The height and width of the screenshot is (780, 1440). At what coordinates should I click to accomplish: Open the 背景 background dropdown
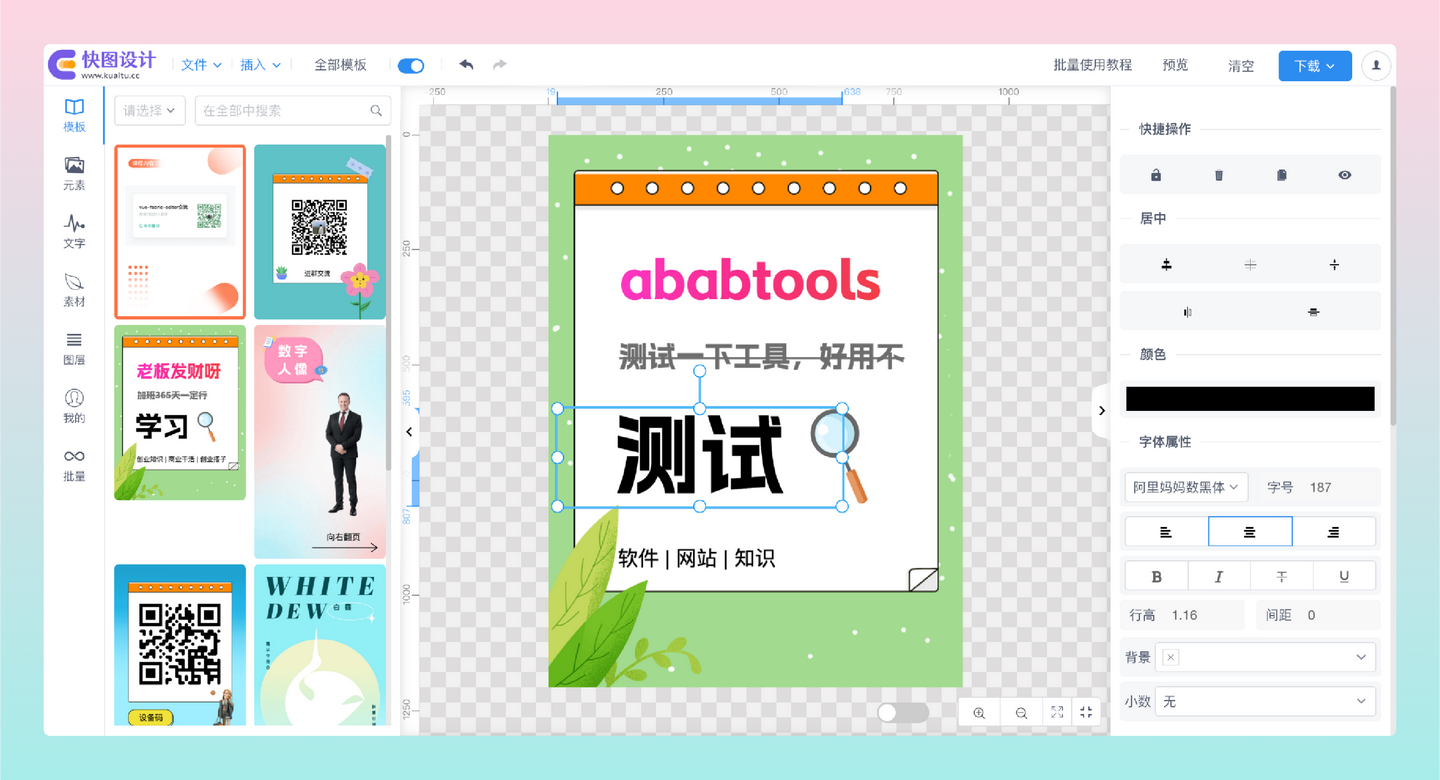pyautogui.click(x=1265, y=657)
